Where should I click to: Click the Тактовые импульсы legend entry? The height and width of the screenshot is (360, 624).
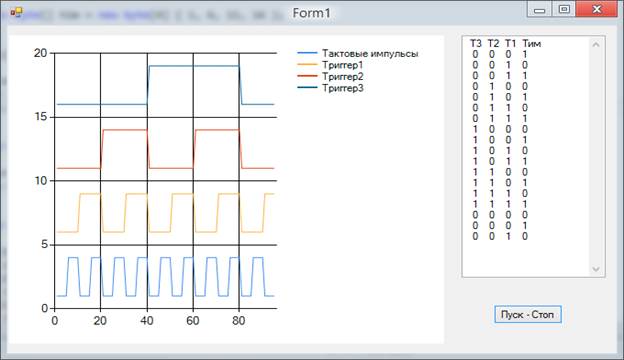point(358,53)
